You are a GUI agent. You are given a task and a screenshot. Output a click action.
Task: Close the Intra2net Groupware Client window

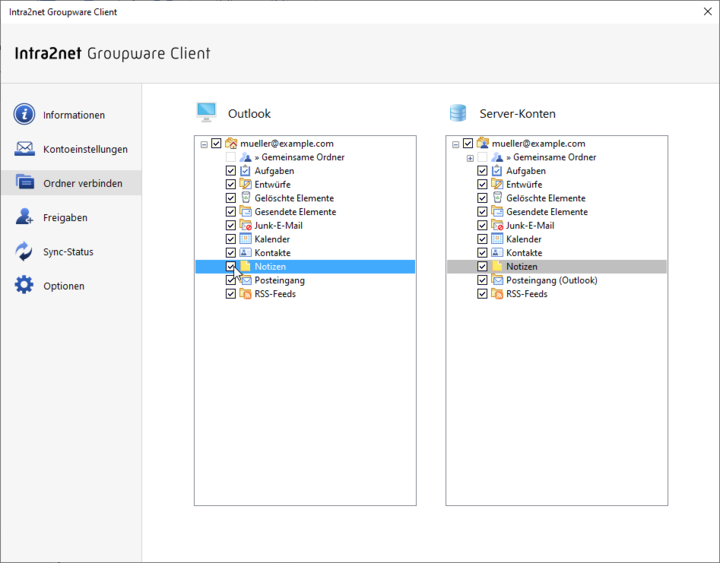click(708, 11)
